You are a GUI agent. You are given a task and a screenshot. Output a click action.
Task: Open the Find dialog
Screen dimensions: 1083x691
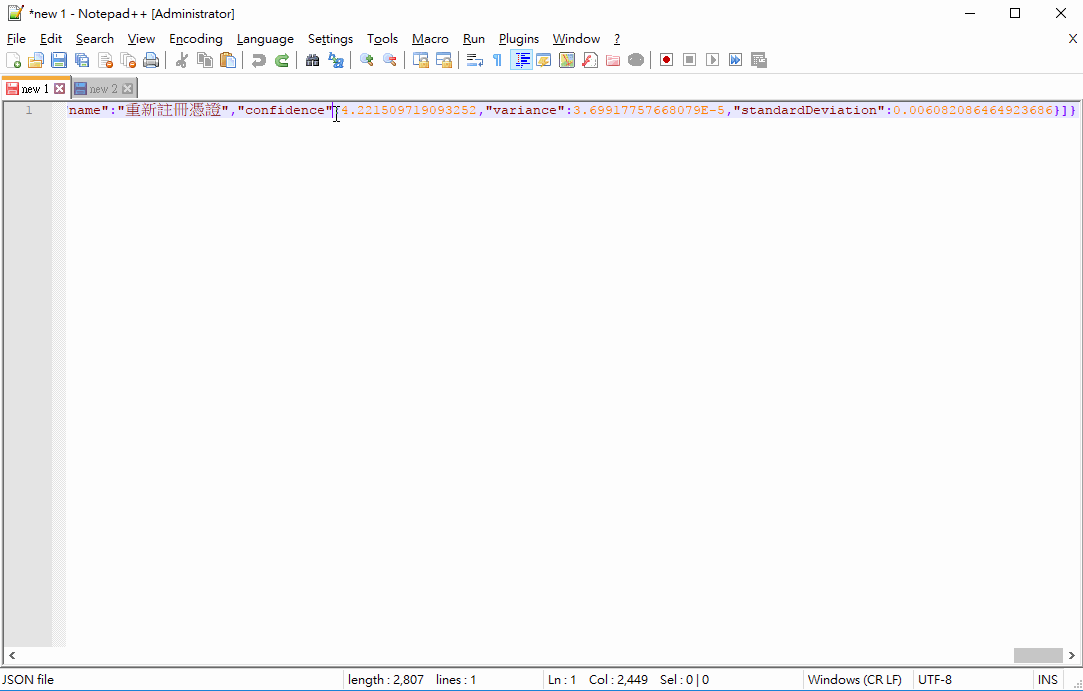click(313, 59)
